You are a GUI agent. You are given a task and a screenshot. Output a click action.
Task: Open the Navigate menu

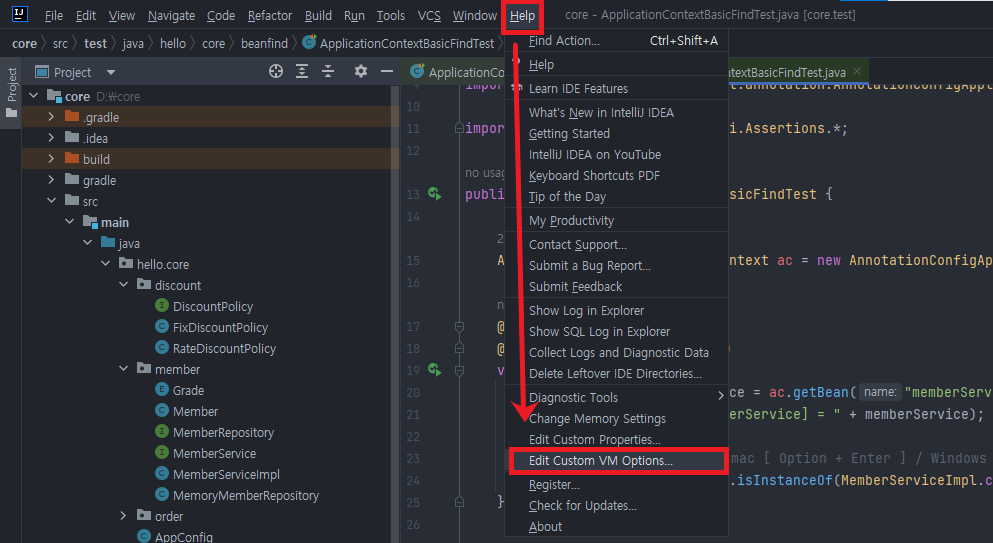coord(171,15)
